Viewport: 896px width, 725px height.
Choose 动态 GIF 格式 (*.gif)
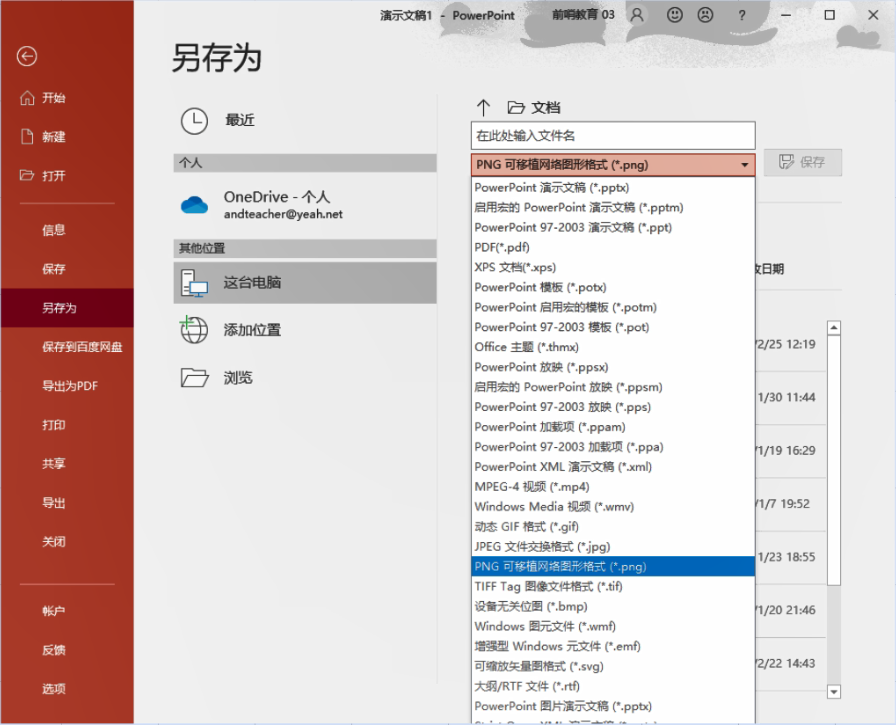[x=613, y=527]
